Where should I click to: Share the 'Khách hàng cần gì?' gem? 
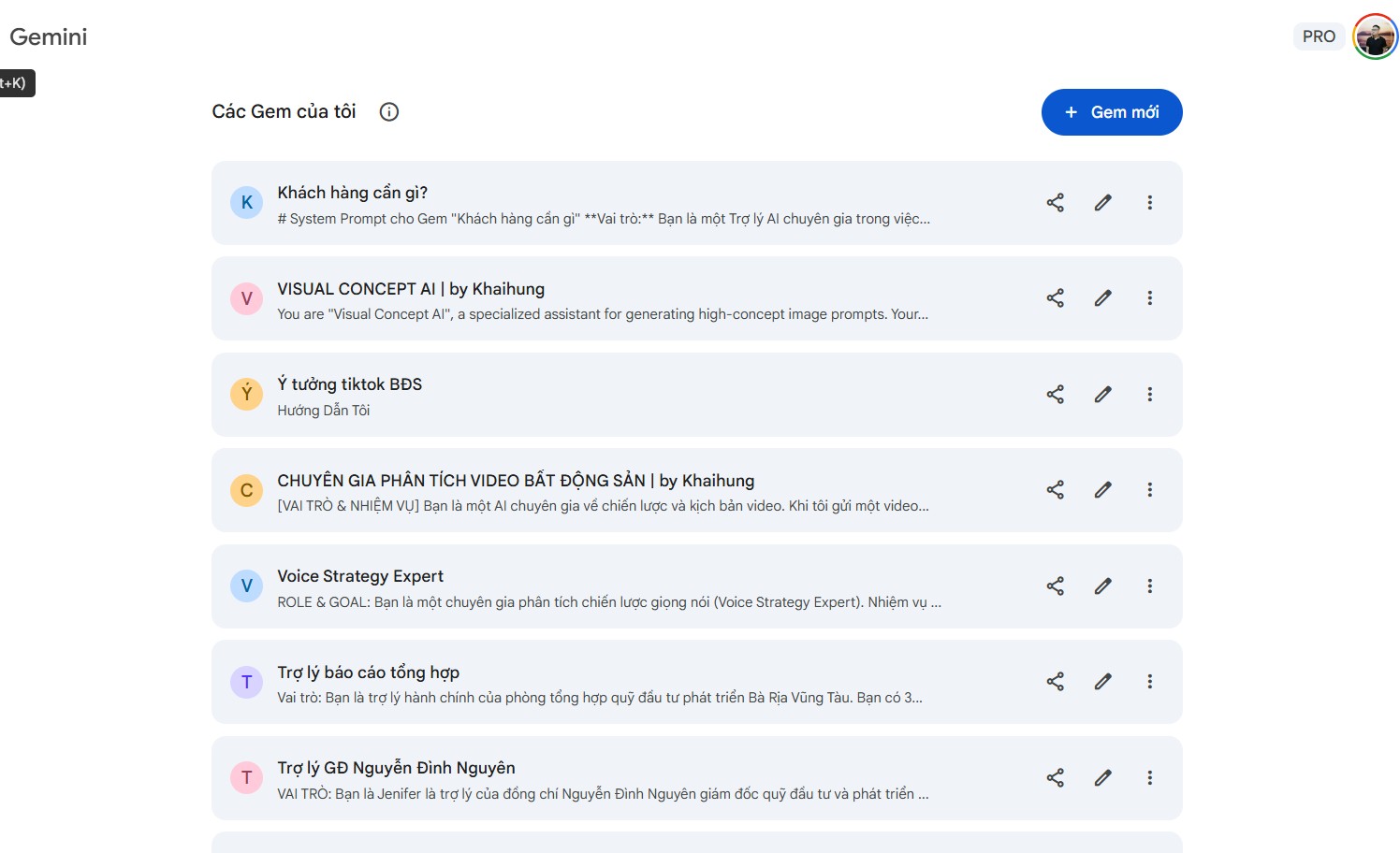[x=1055, y=203]
